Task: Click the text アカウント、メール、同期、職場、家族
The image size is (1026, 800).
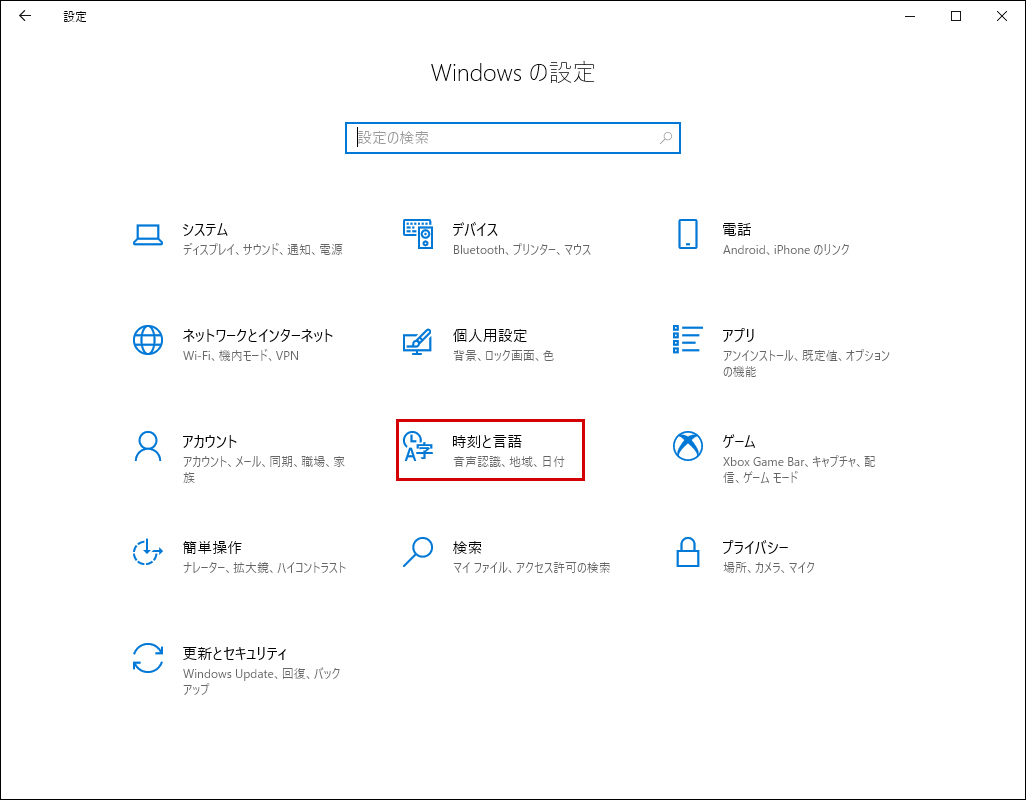Action: 264,469
